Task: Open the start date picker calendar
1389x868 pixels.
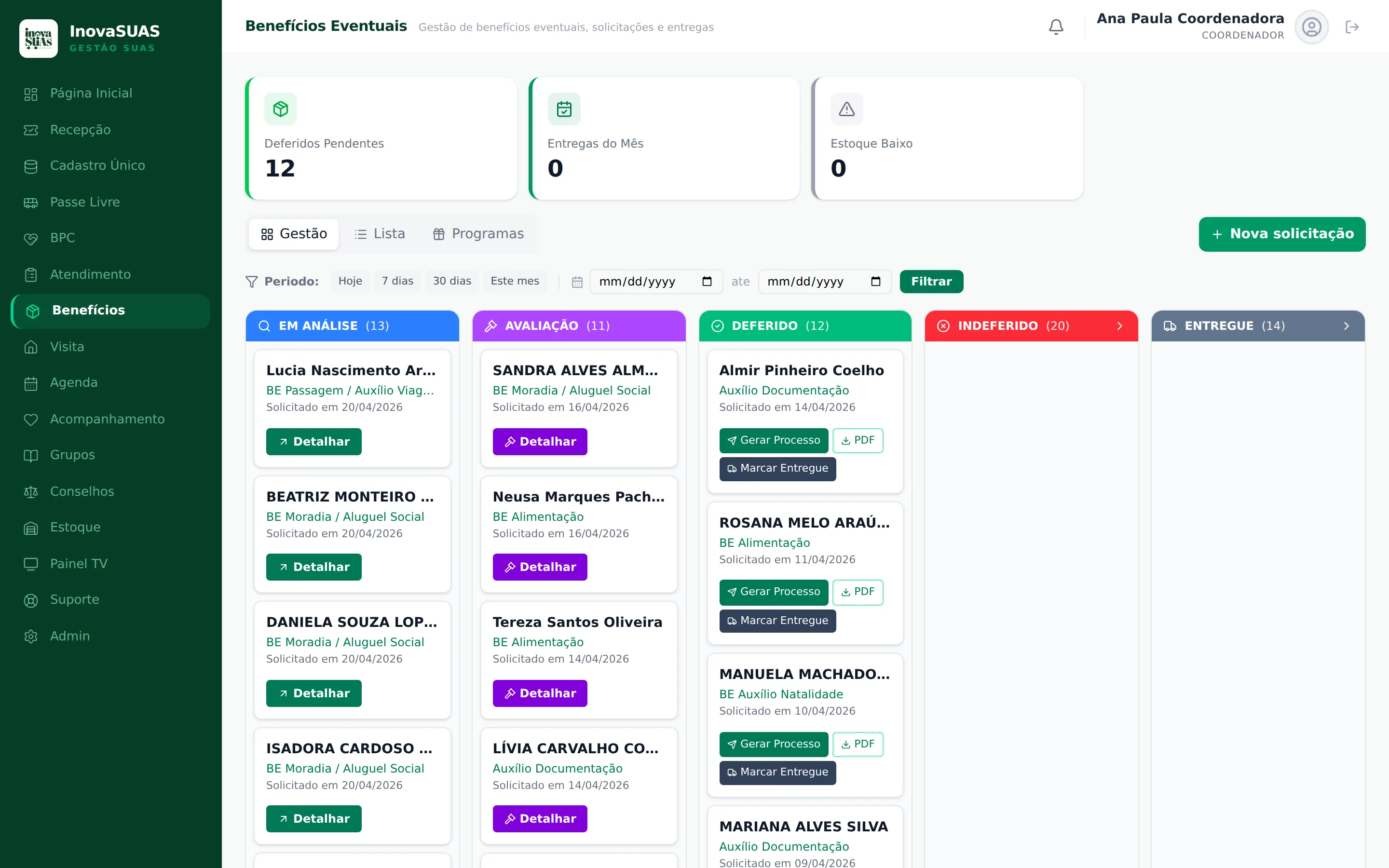Action: (x=707, y=281)
